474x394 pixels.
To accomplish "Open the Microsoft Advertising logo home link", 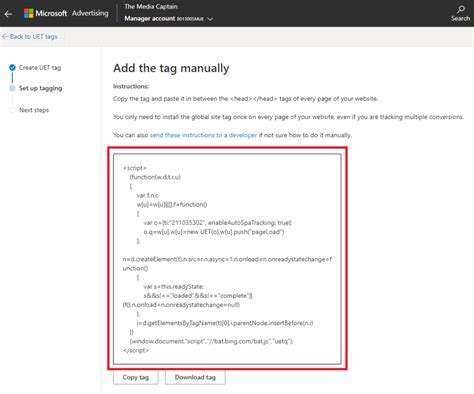I will click(66, 13).
